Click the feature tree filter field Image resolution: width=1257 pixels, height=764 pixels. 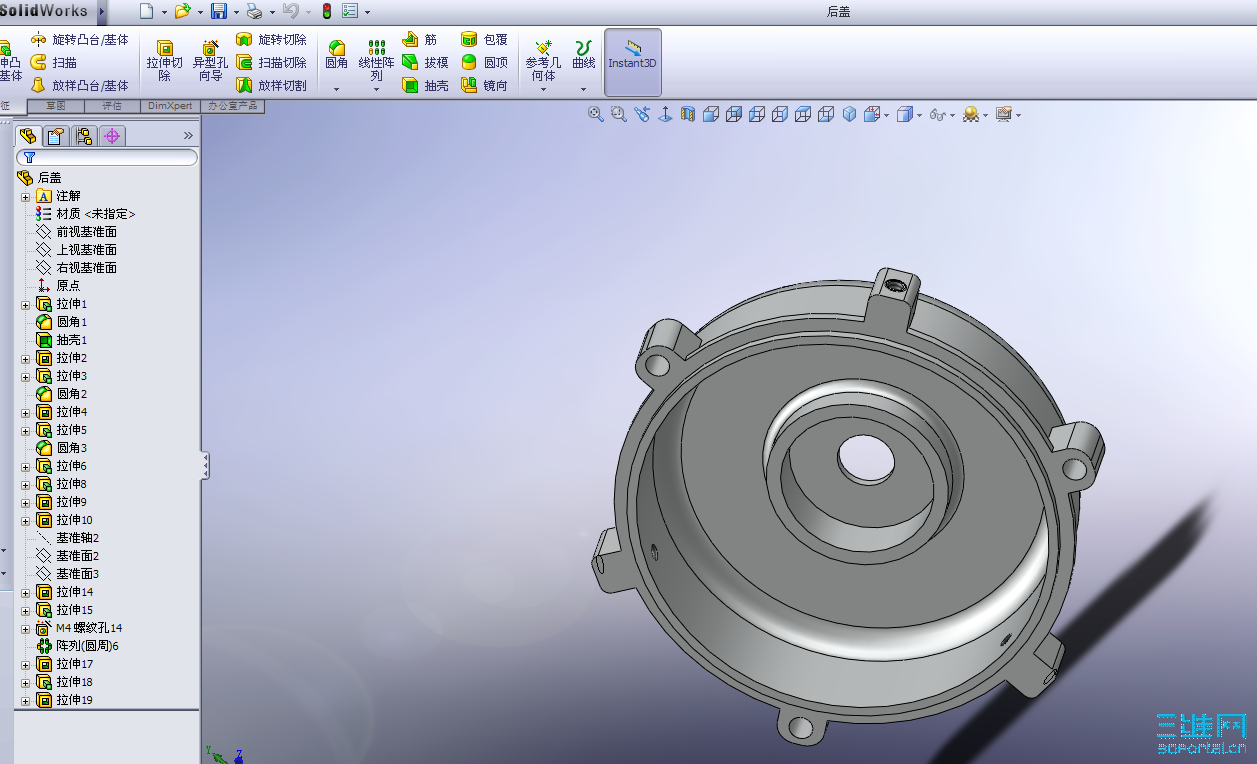(107, 157)
